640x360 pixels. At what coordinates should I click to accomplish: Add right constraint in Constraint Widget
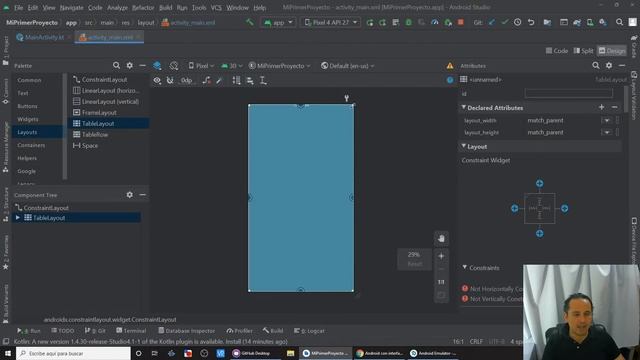click(x=564, y=209)
